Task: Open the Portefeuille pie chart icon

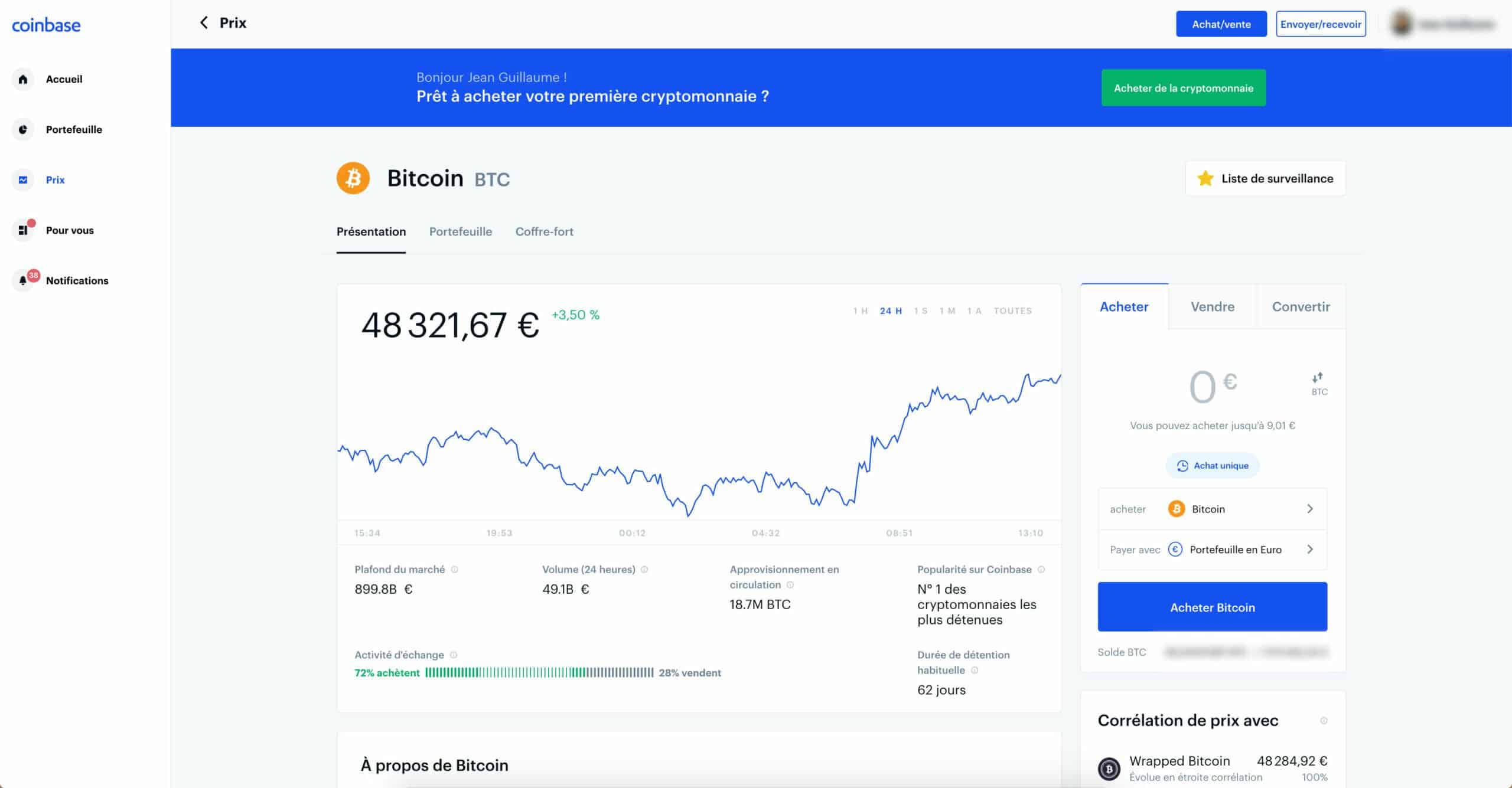Action: [x=23, y=129]
